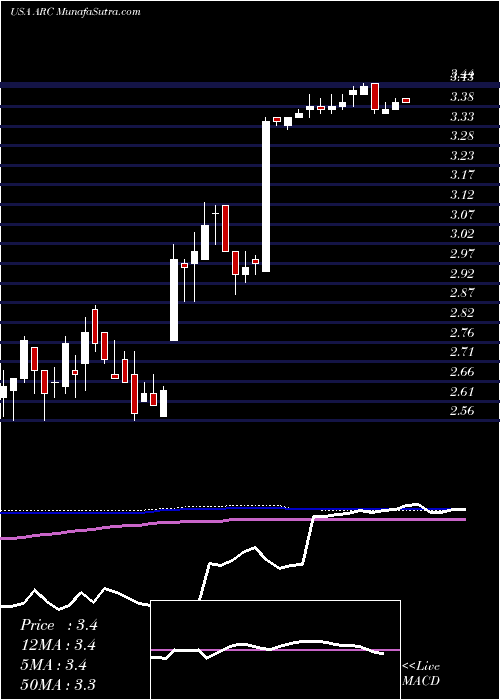Screen dimensions: 500x700
Task: Click the 3.02 price axis label
Action: pos(462,233)
